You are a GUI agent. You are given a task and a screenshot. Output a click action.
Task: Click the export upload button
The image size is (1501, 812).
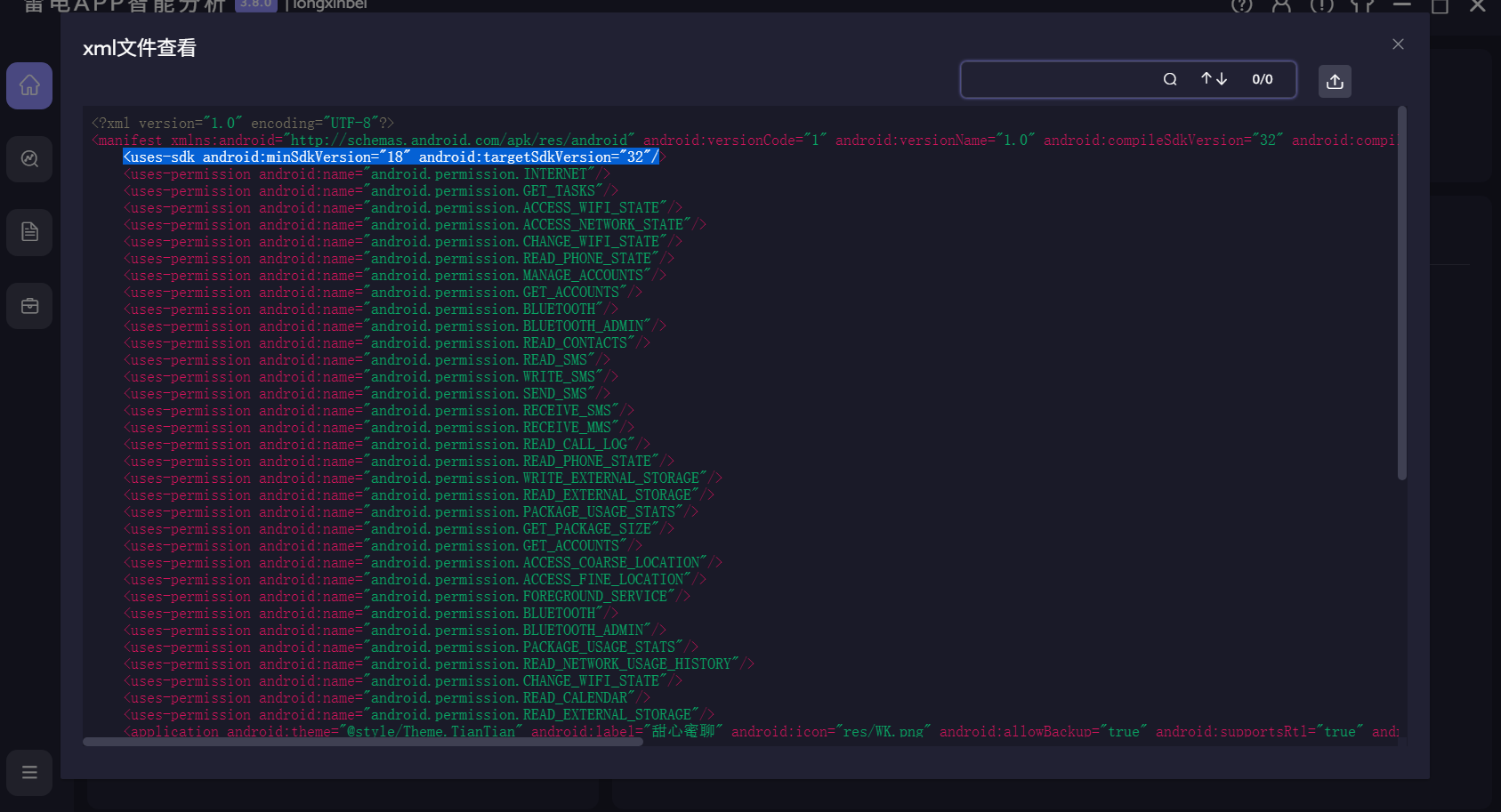[1335, 81]
